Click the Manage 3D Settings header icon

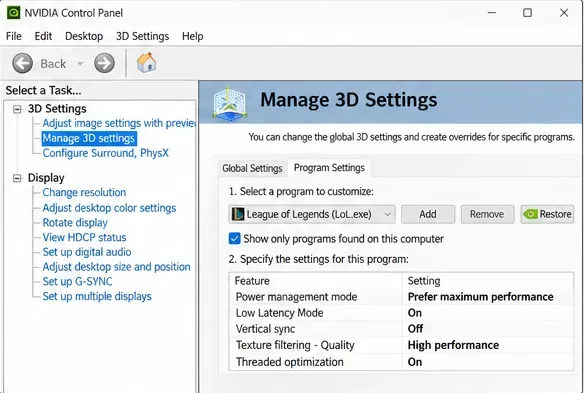230,104
